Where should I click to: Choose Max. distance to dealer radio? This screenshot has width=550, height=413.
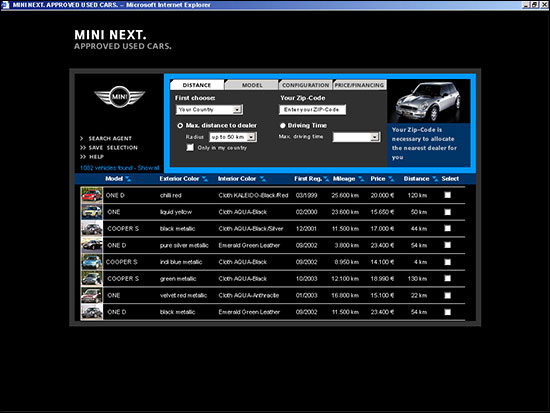click(x=180, y=125)
